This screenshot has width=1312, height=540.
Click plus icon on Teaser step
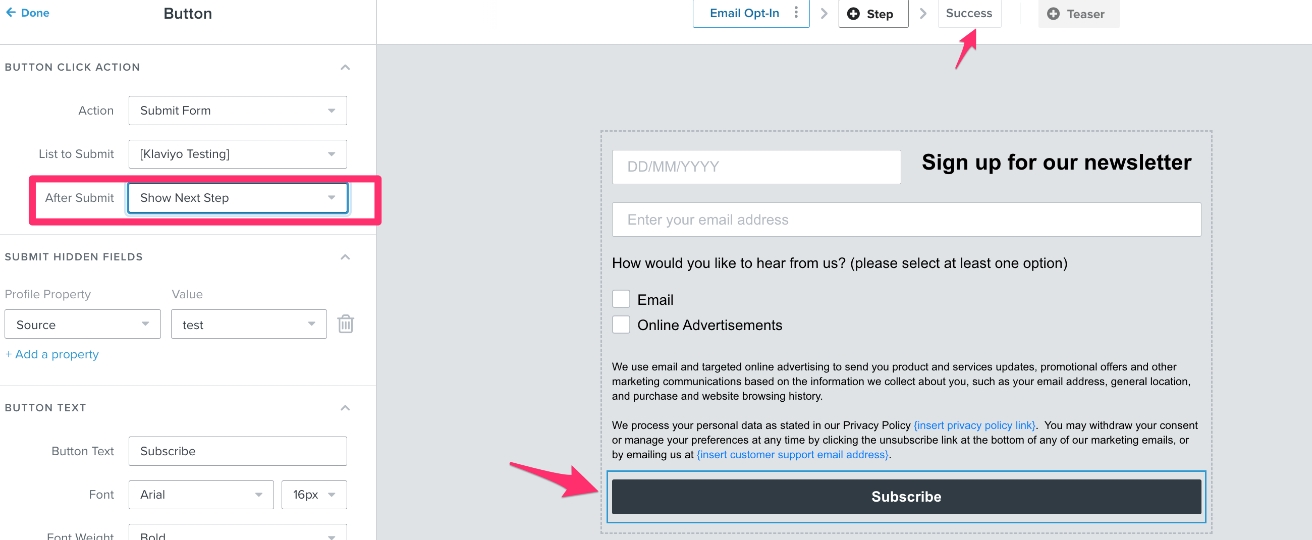[1053, 14]
